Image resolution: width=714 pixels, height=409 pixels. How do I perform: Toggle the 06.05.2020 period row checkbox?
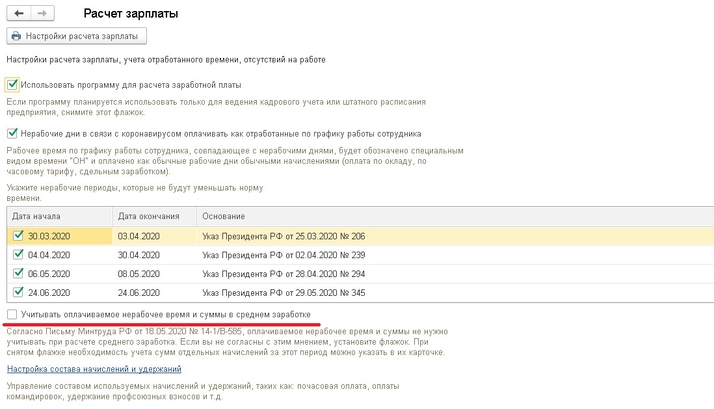click(17, 273)
